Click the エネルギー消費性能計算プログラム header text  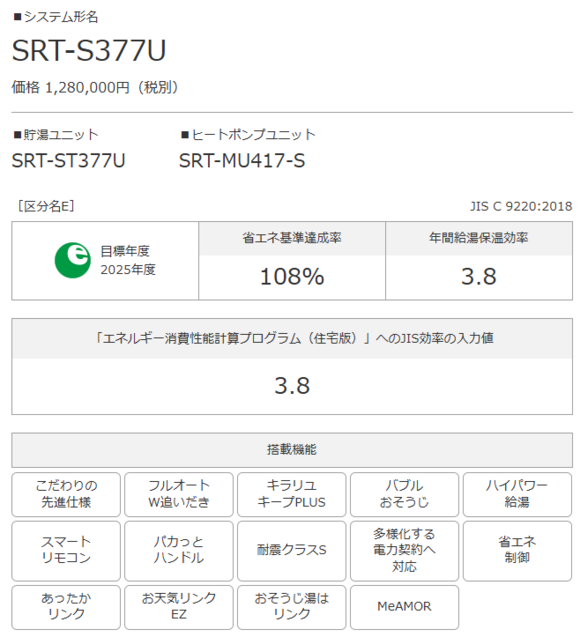294,338
